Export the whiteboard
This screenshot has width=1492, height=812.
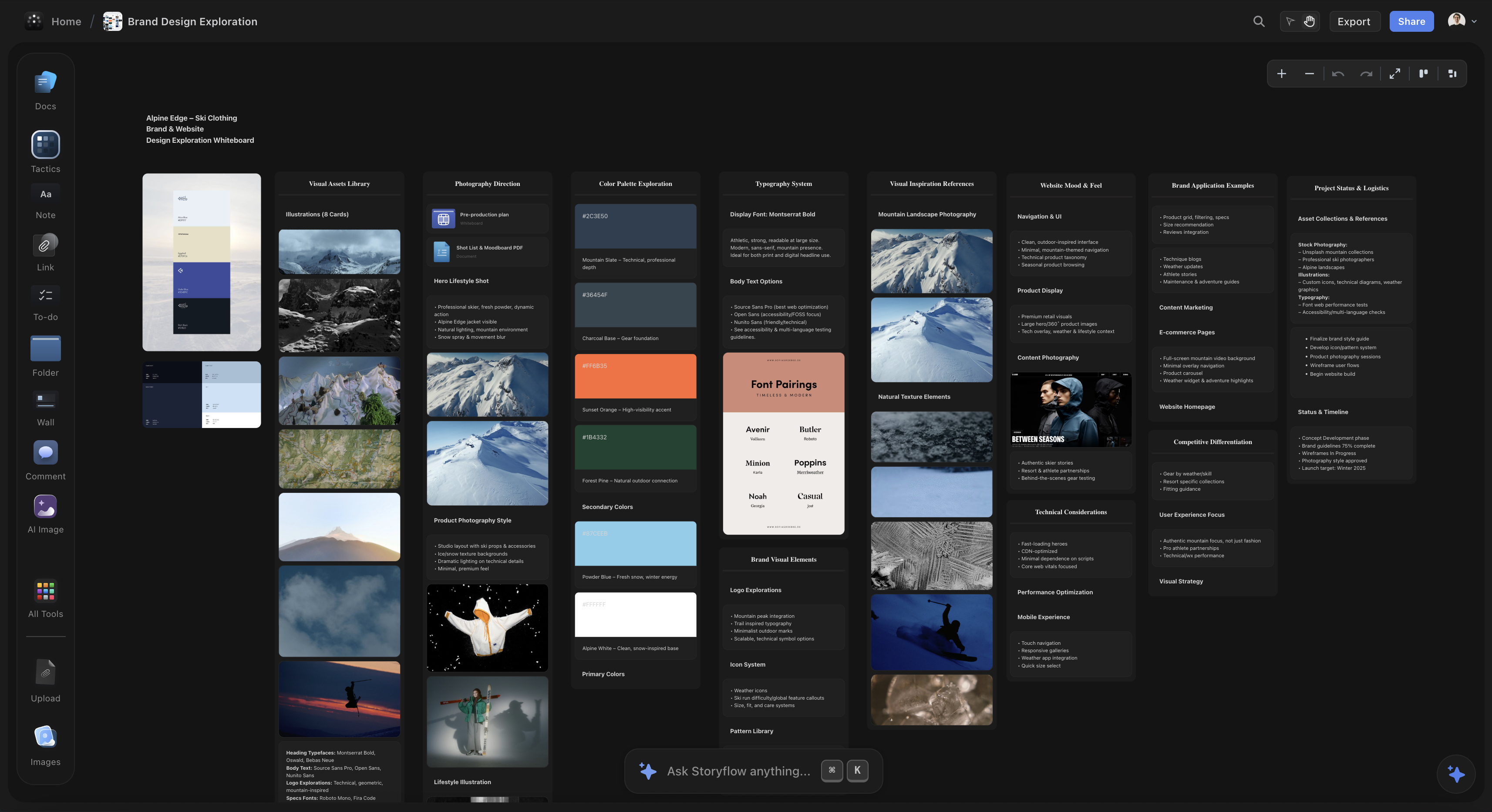coord(1354,21)
